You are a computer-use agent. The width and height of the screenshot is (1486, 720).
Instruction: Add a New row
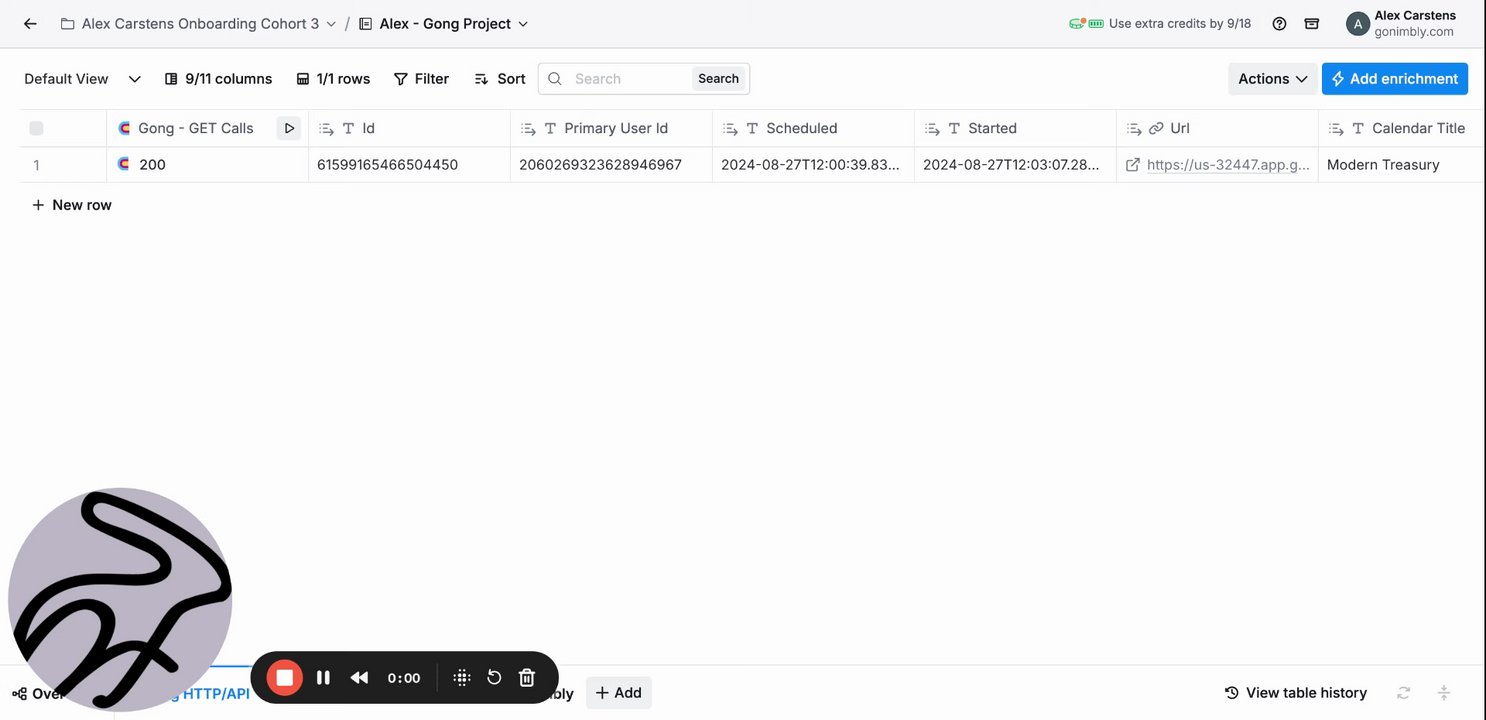pos(72,205)
